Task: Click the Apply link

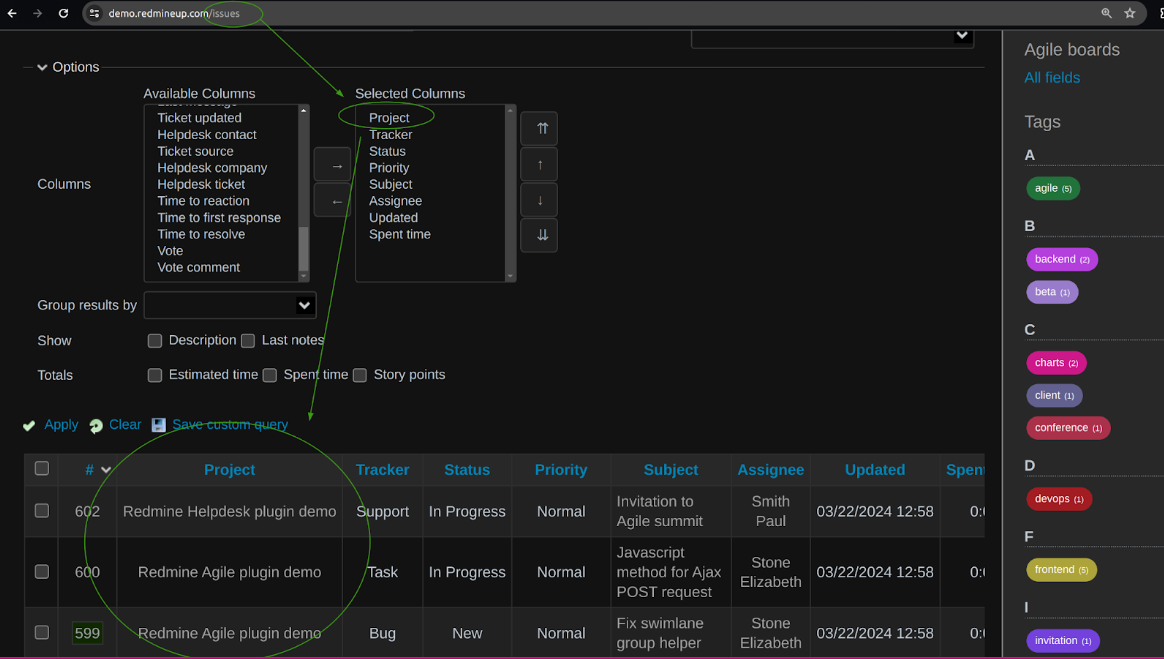Action: pyautogui.click(x=61, y=424)
